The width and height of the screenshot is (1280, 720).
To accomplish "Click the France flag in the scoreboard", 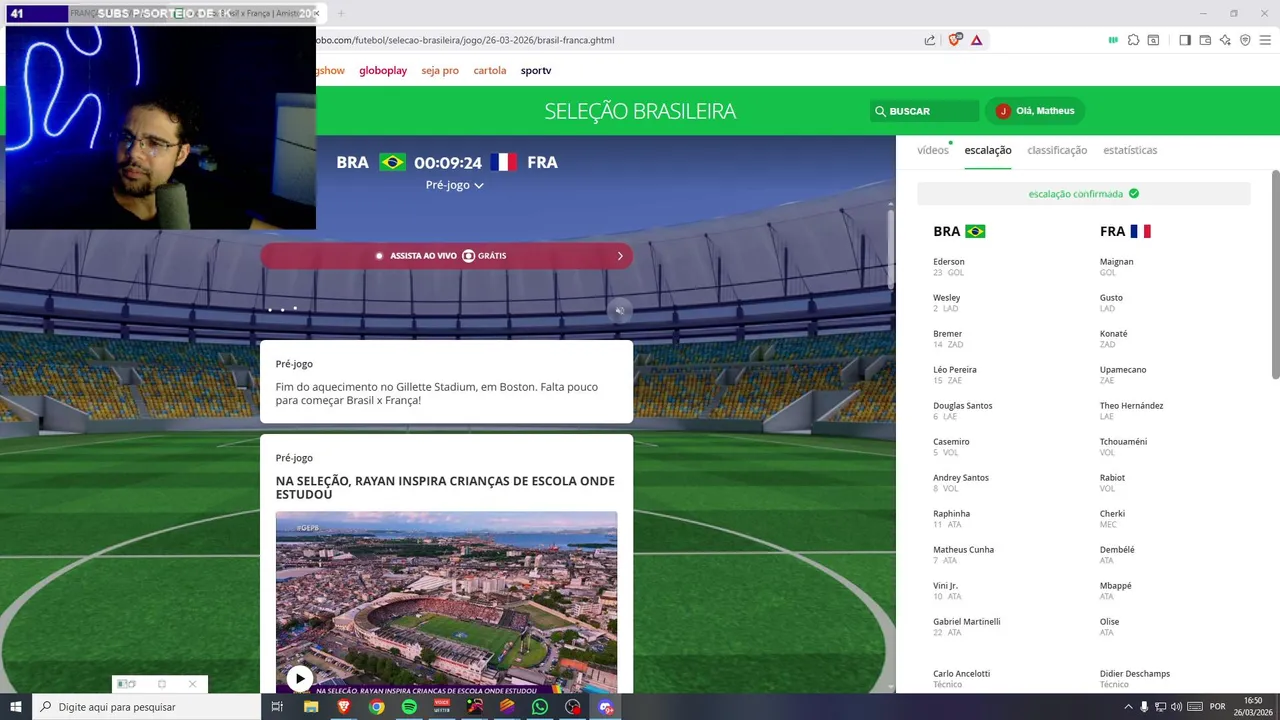I will tap(504, 162).
